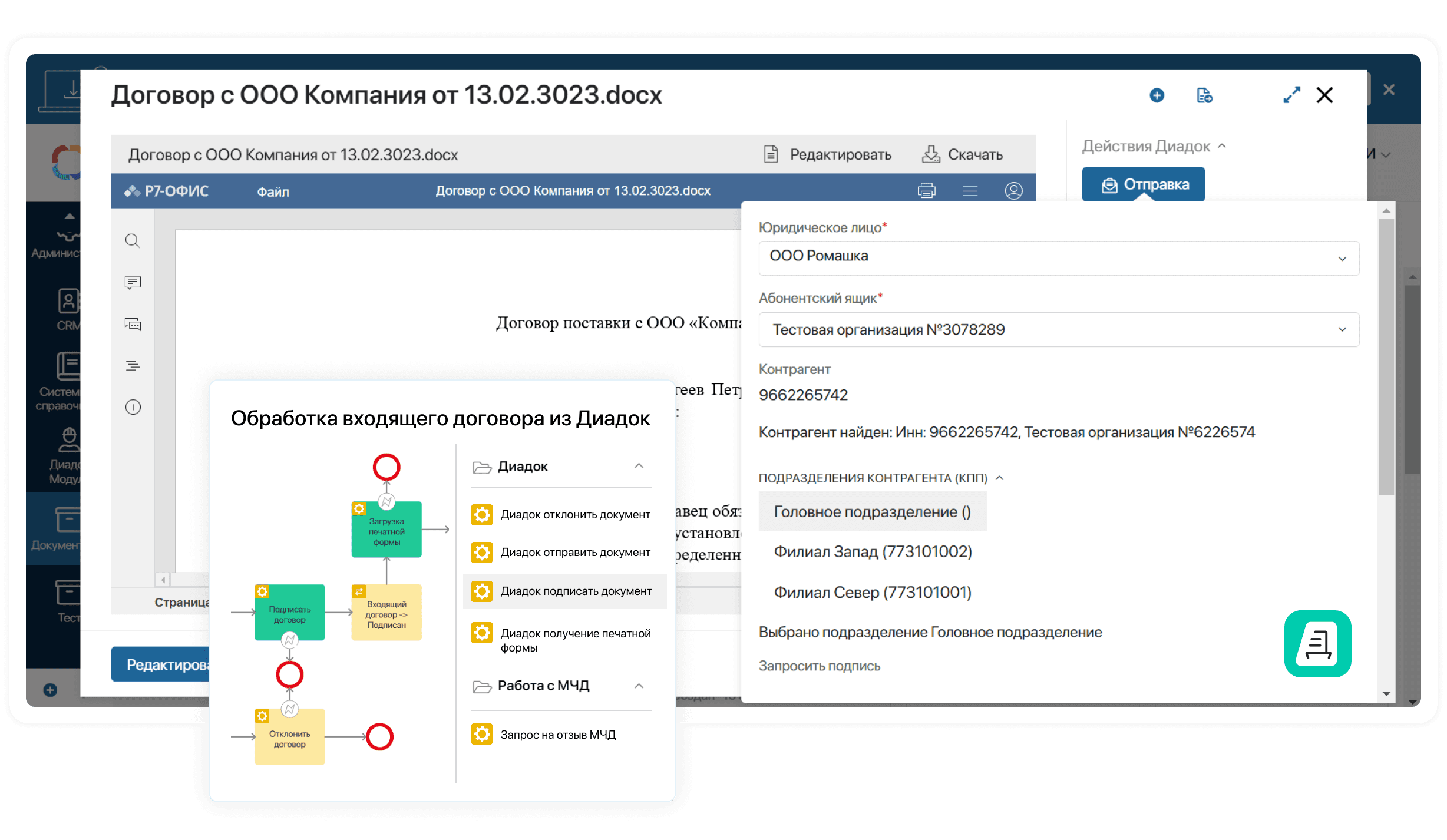The image size is (1447, 840).
Task: Select Головное подразделение () option
Action: tap(873, 511)
